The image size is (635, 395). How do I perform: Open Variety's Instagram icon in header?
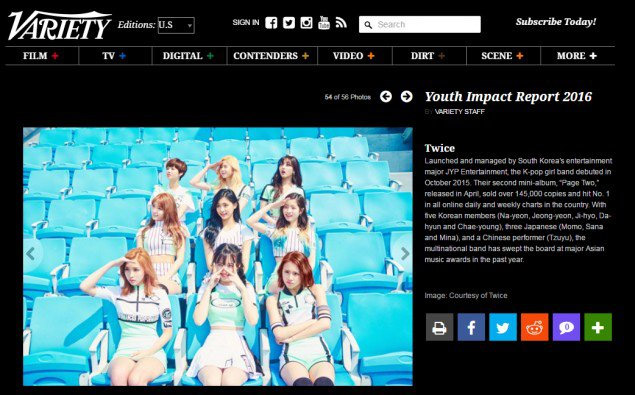pyautogui.click(x=306, y=23)
